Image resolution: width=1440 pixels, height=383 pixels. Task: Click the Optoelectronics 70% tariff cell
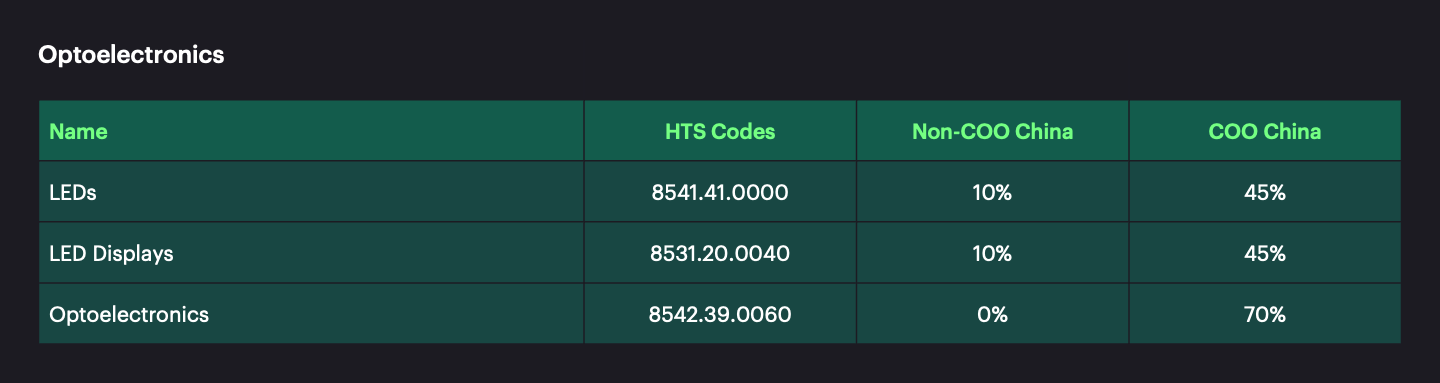pos(1265,314)
